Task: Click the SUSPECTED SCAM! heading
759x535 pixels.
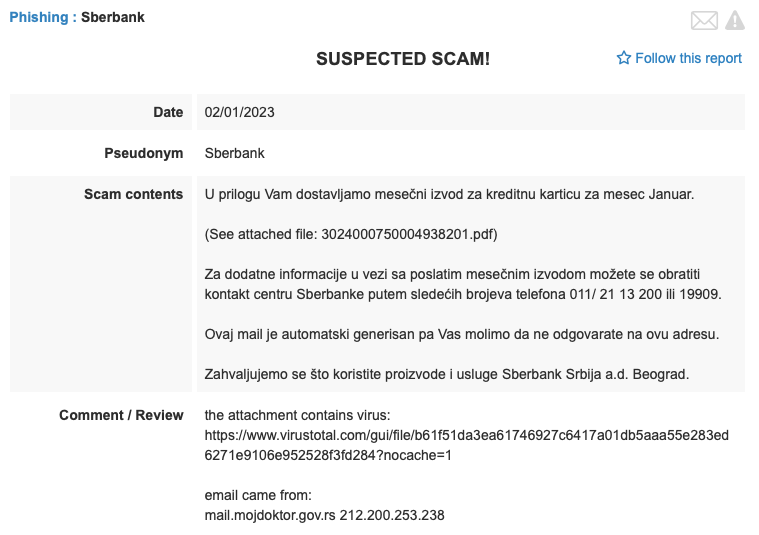Action: tap(403, 59)
